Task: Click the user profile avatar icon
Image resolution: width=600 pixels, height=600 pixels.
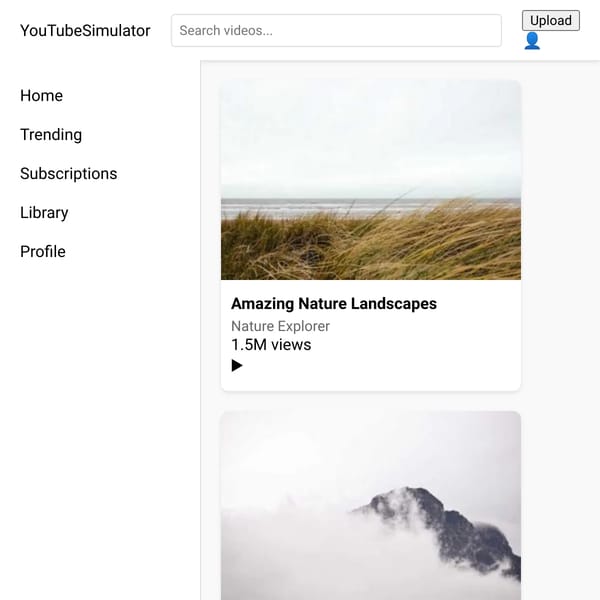Action: 532,41
